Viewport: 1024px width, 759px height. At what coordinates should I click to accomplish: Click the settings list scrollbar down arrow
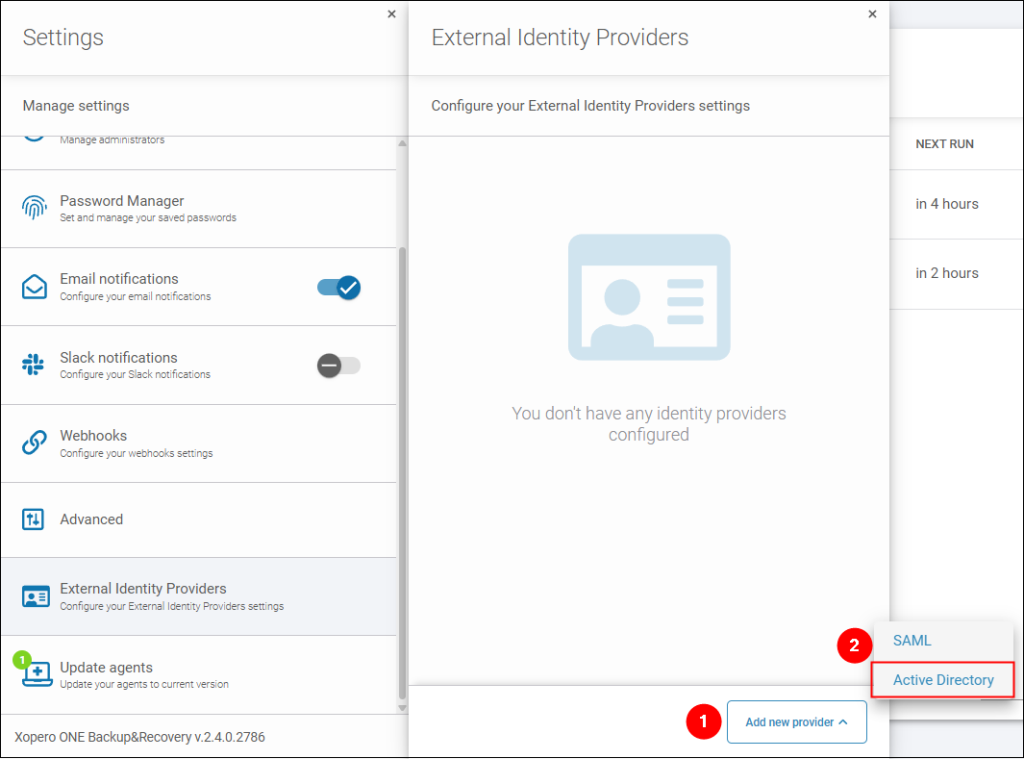(402, 707)
